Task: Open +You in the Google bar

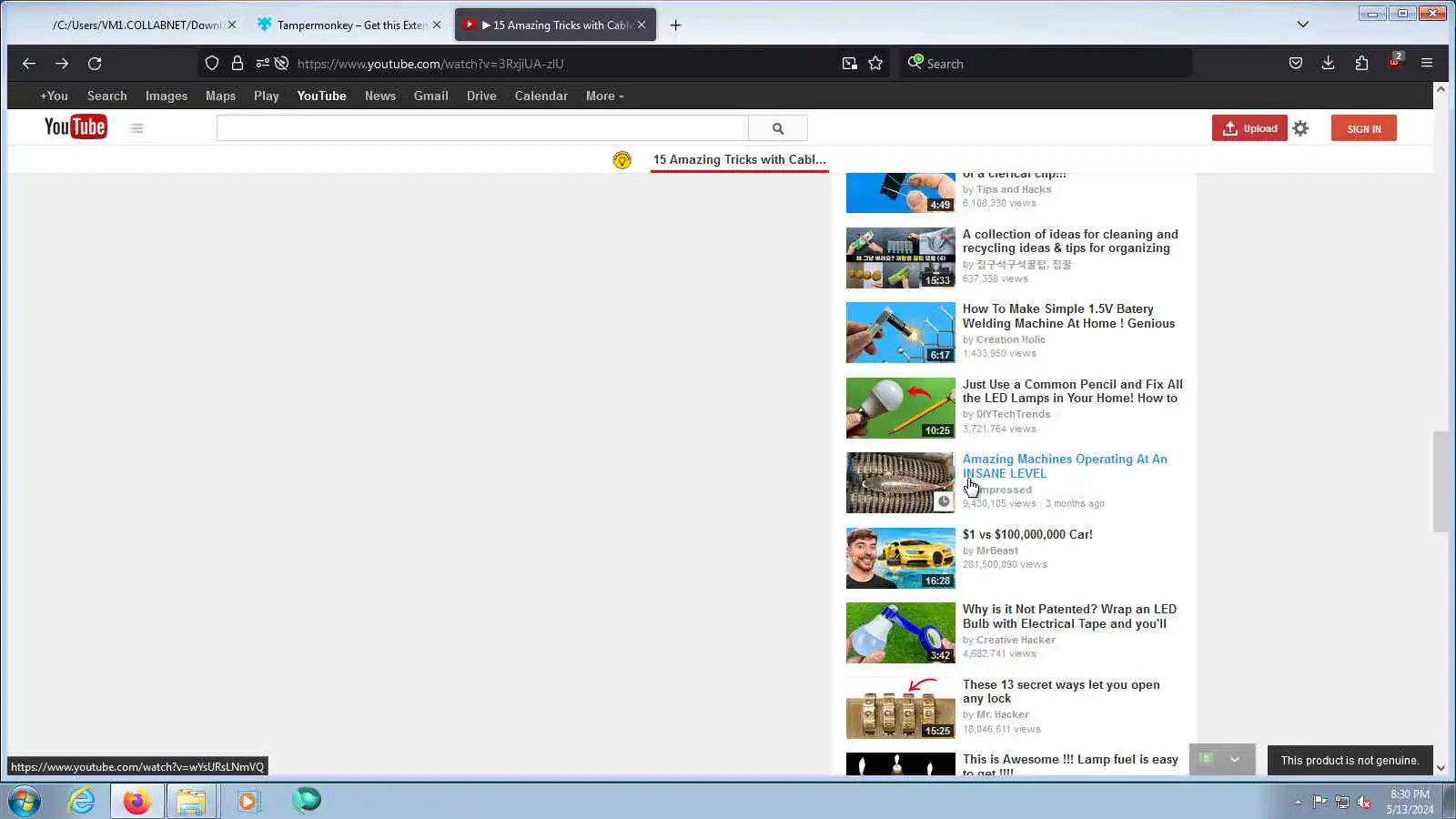Action: (54, 96)
